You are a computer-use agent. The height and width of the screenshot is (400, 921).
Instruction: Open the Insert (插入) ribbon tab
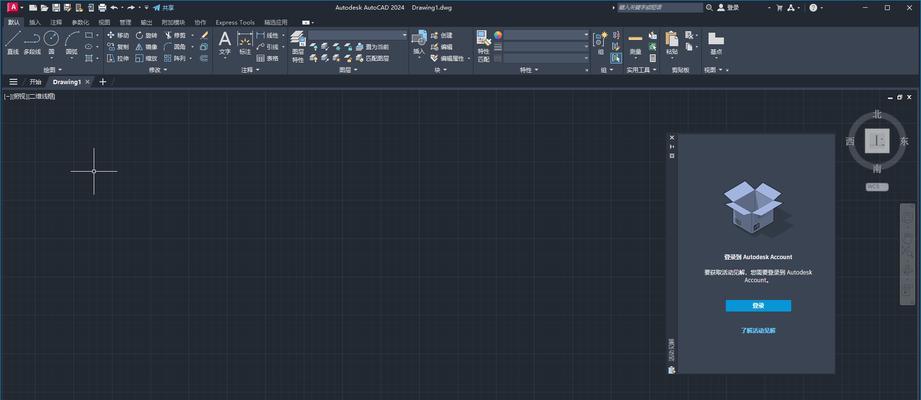[35, 22]
